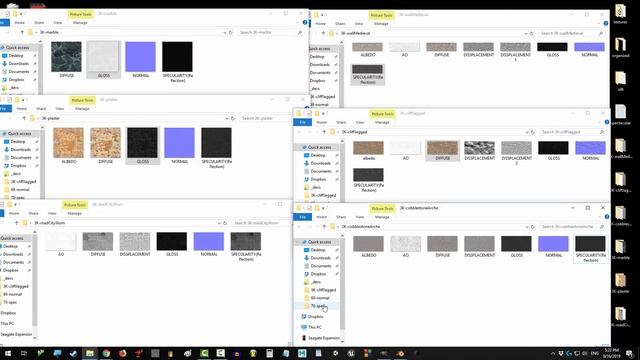Open View tab in plaster window
Image resolution: width=640 pixels, height=360 pixels.
tap(60, 109)
